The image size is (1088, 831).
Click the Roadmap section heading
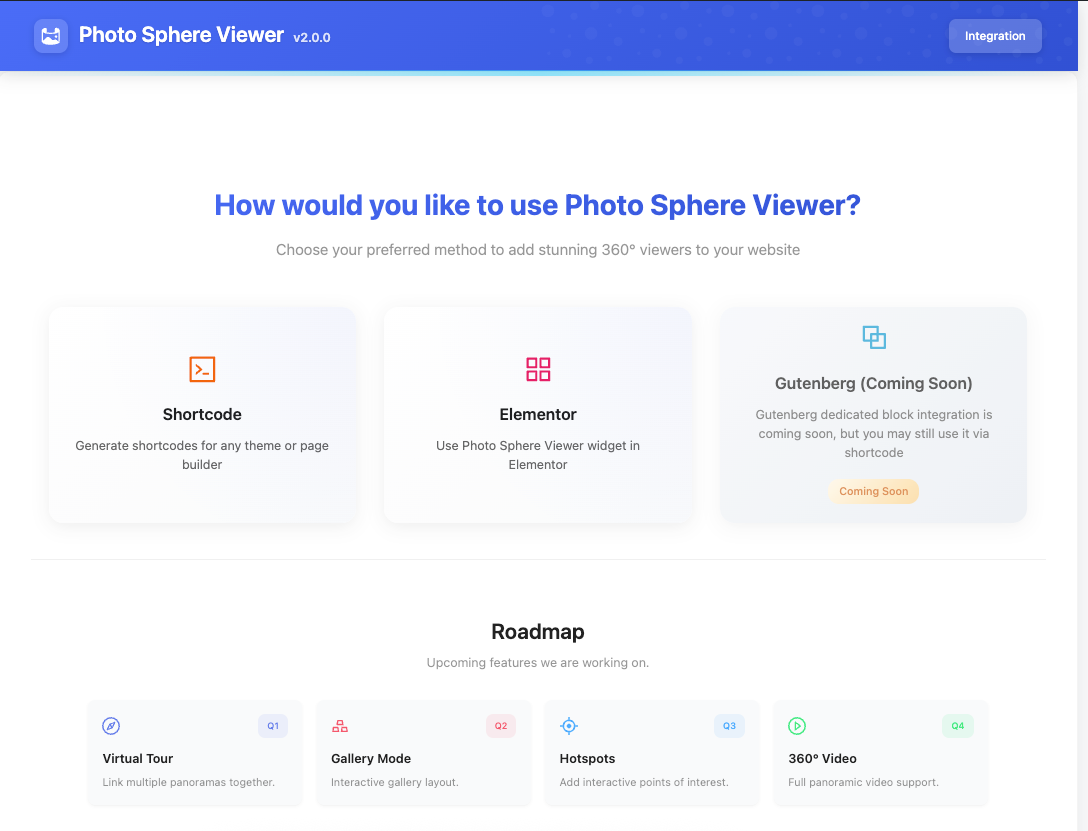(538, 632)
